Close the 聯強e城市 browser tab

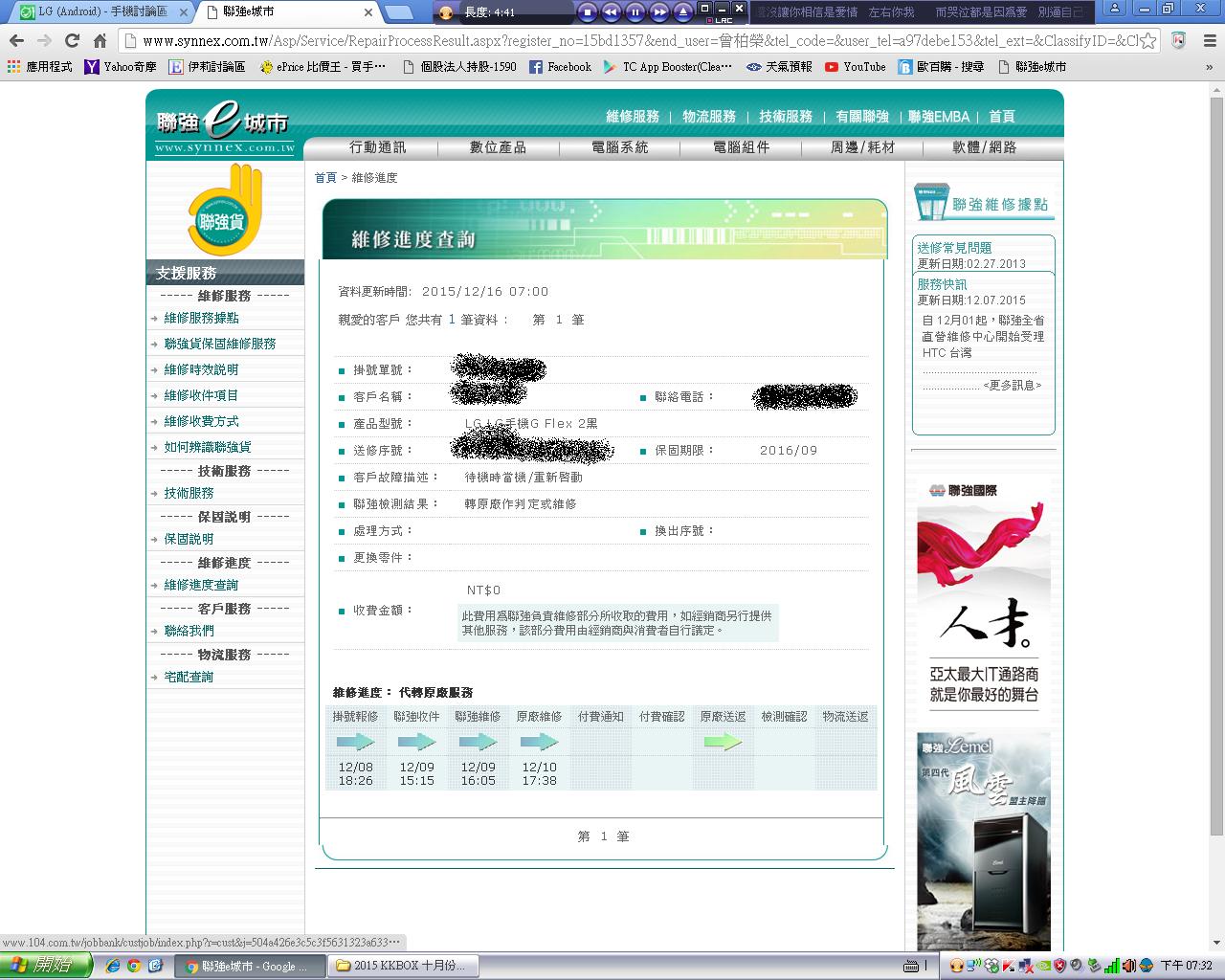(368, 12)
